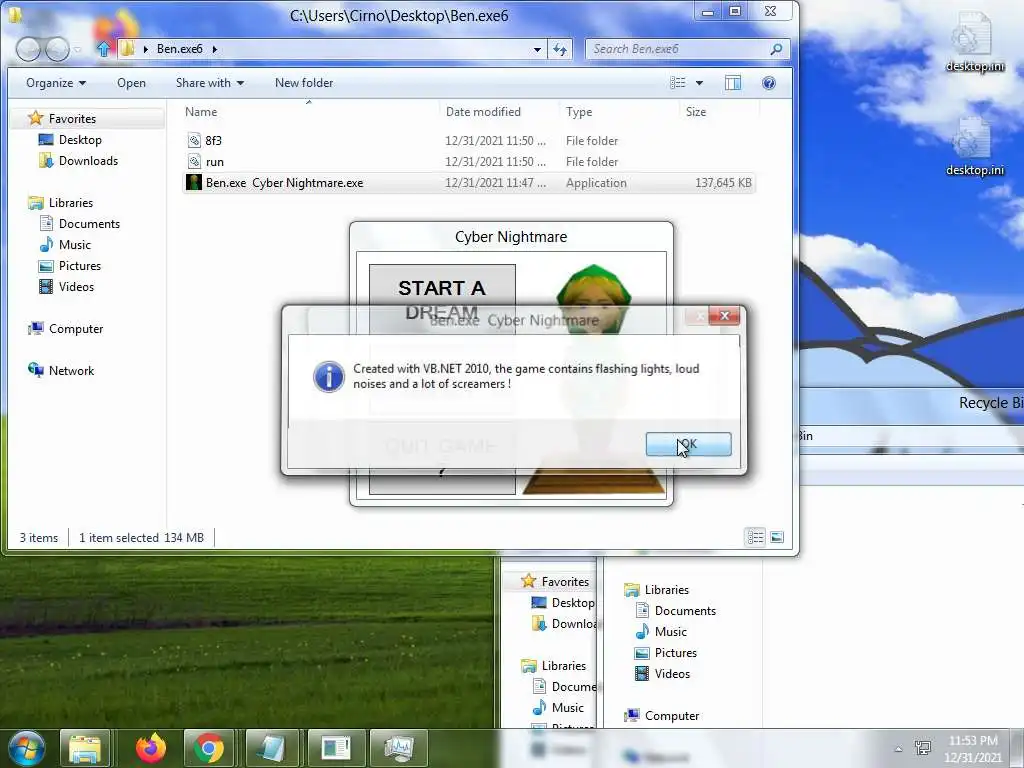The image size is (1024, 768).
Task: Open Documents library in the Ben.exe6 window
Action: pos(89,223)
